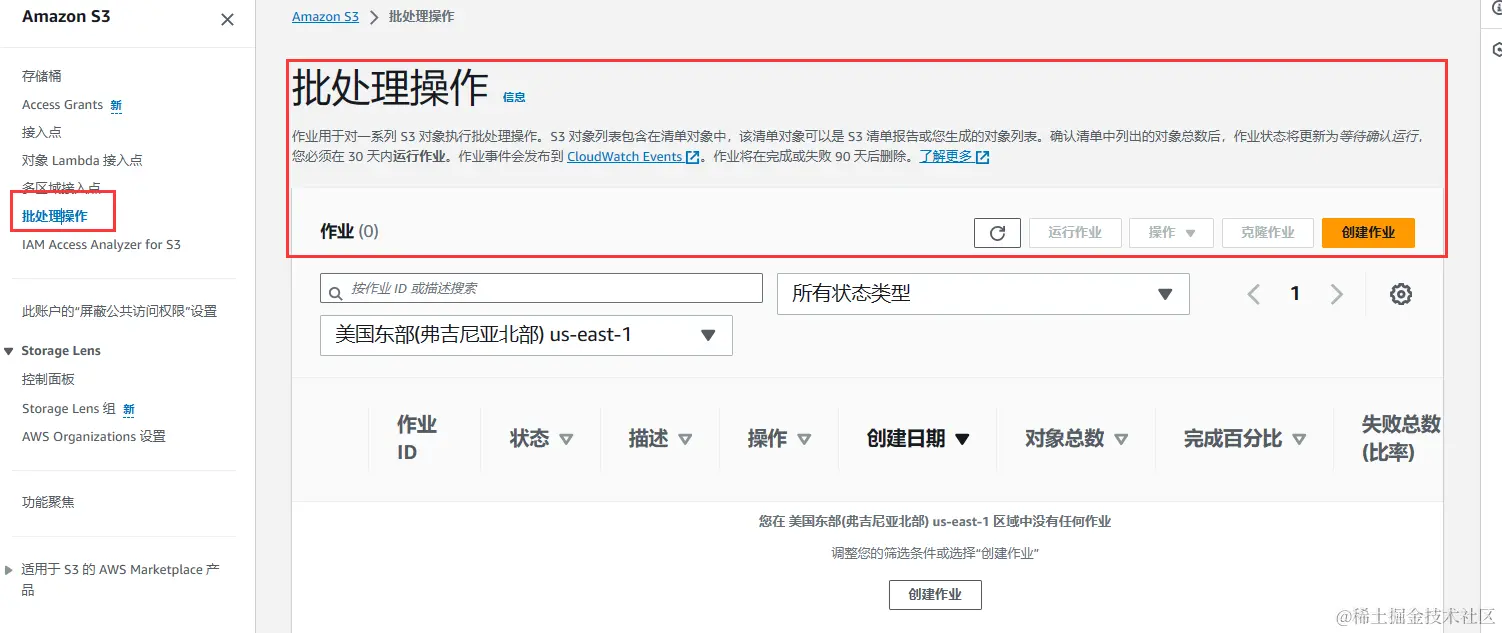1502x633 pixels.
Task: Click the 失败总数 (比率) column header
Action: click(1401, 438)
